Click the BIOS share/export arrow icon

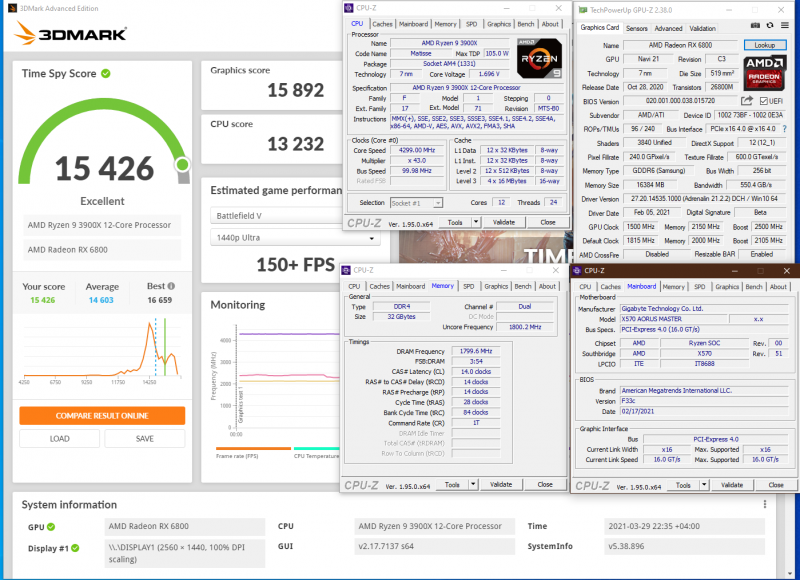(x=747, y=101)
